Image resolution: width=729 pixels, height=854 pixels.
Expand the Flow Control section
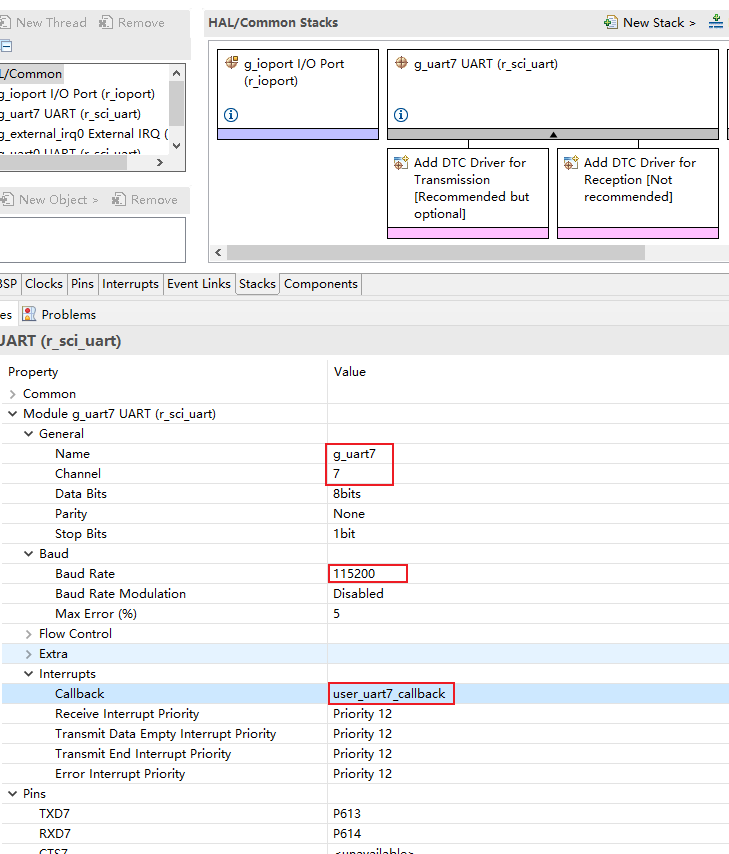(x=29, y=634)
